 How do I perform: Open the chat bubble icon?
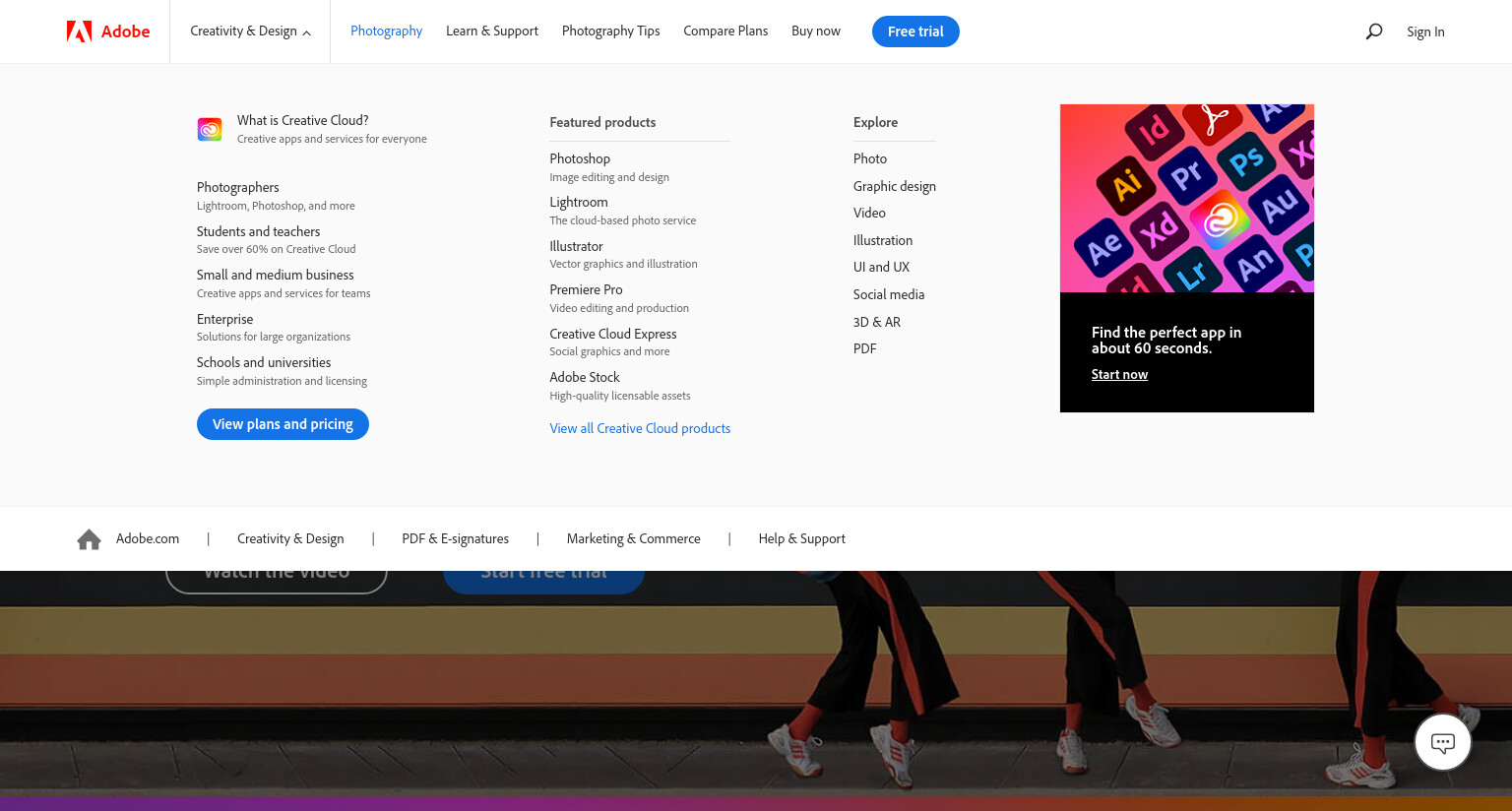(1443, 743)
